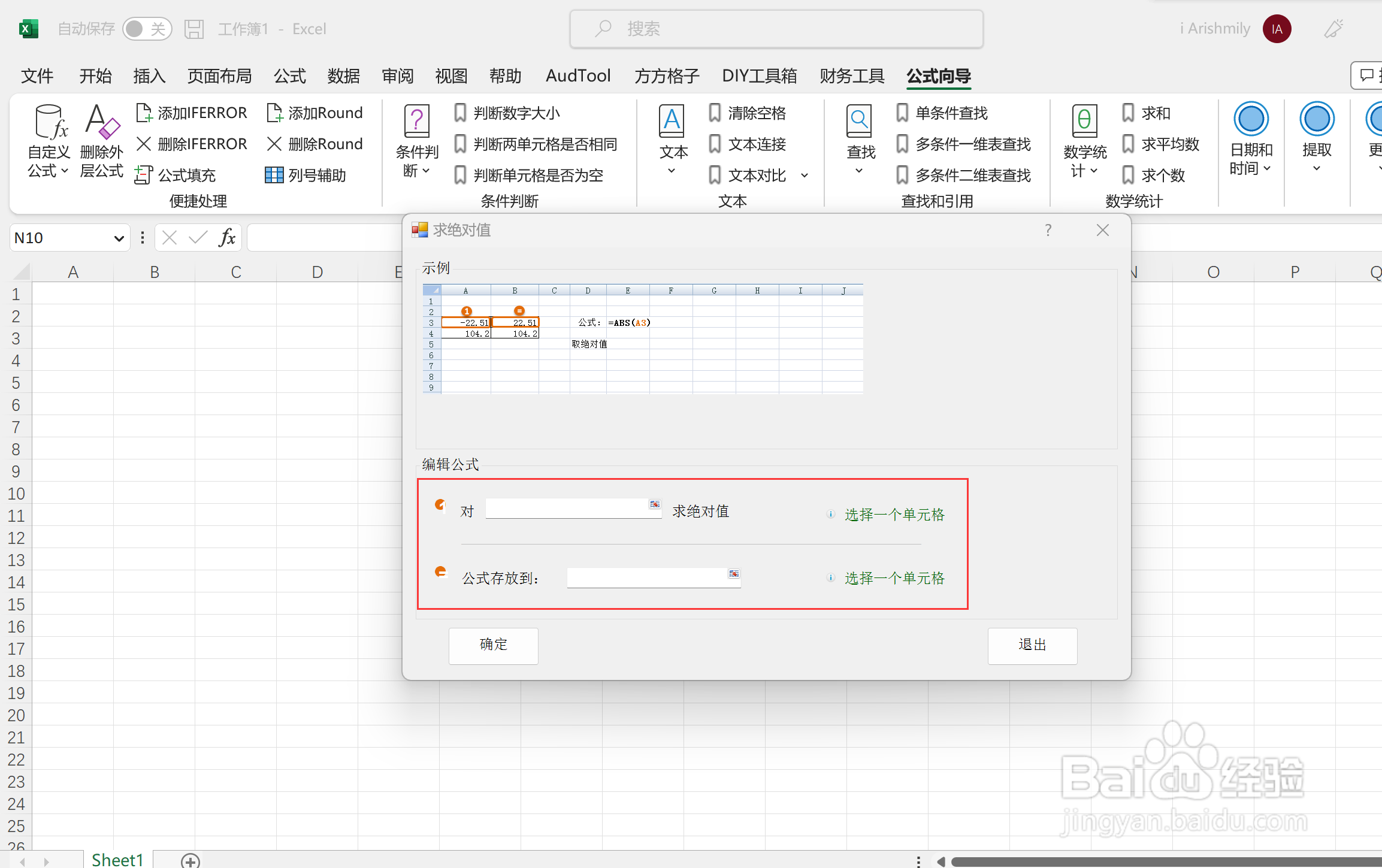Expand the 日期和时间 dropdown

[x=1251, y=140]
